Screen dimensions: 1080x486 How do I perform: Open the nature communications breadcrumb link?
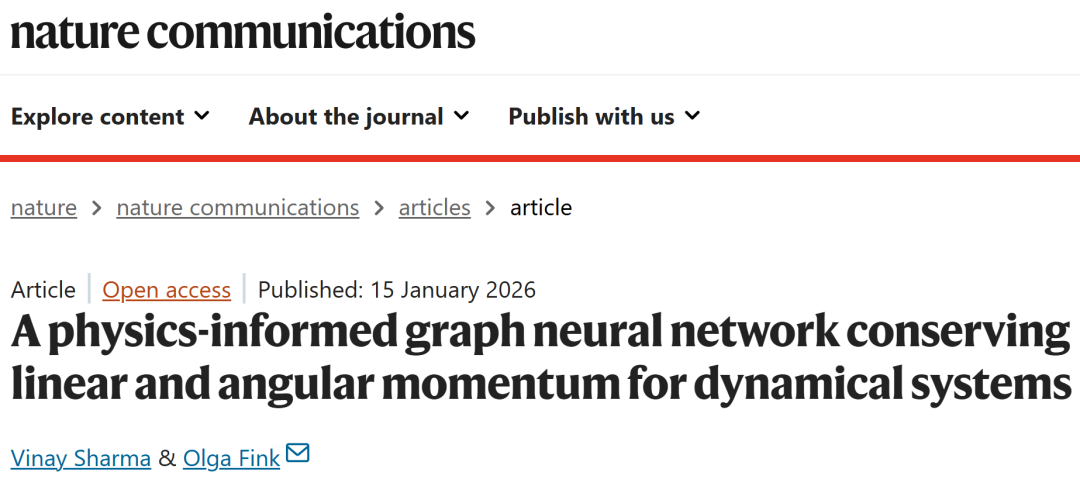[x=238, y=208]
